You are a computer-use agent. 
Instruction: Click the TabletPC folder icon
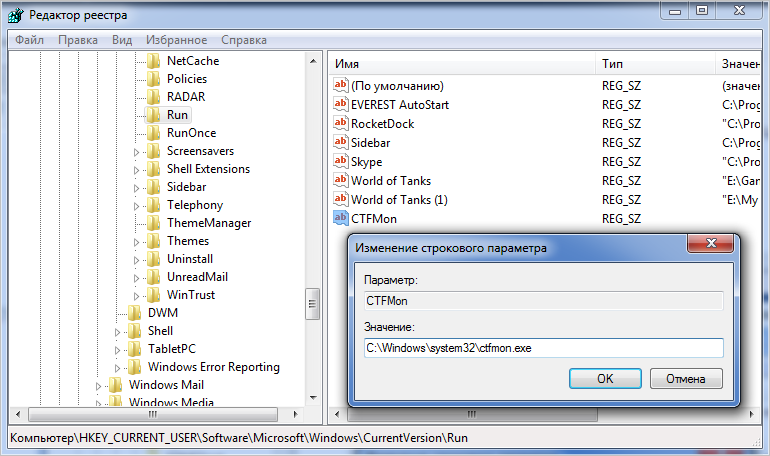coord(135,349)
